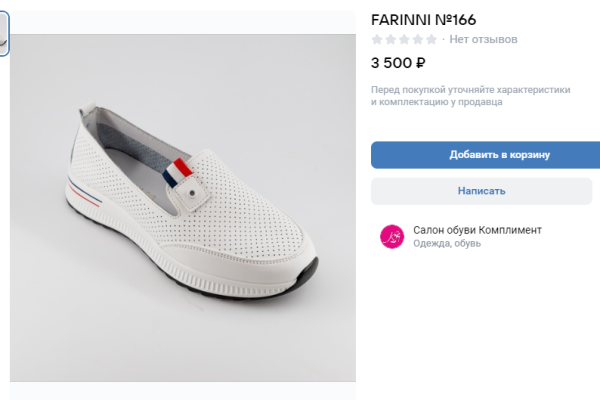
Task: Choose the fourth rating star
Action: tap(417, 39)
